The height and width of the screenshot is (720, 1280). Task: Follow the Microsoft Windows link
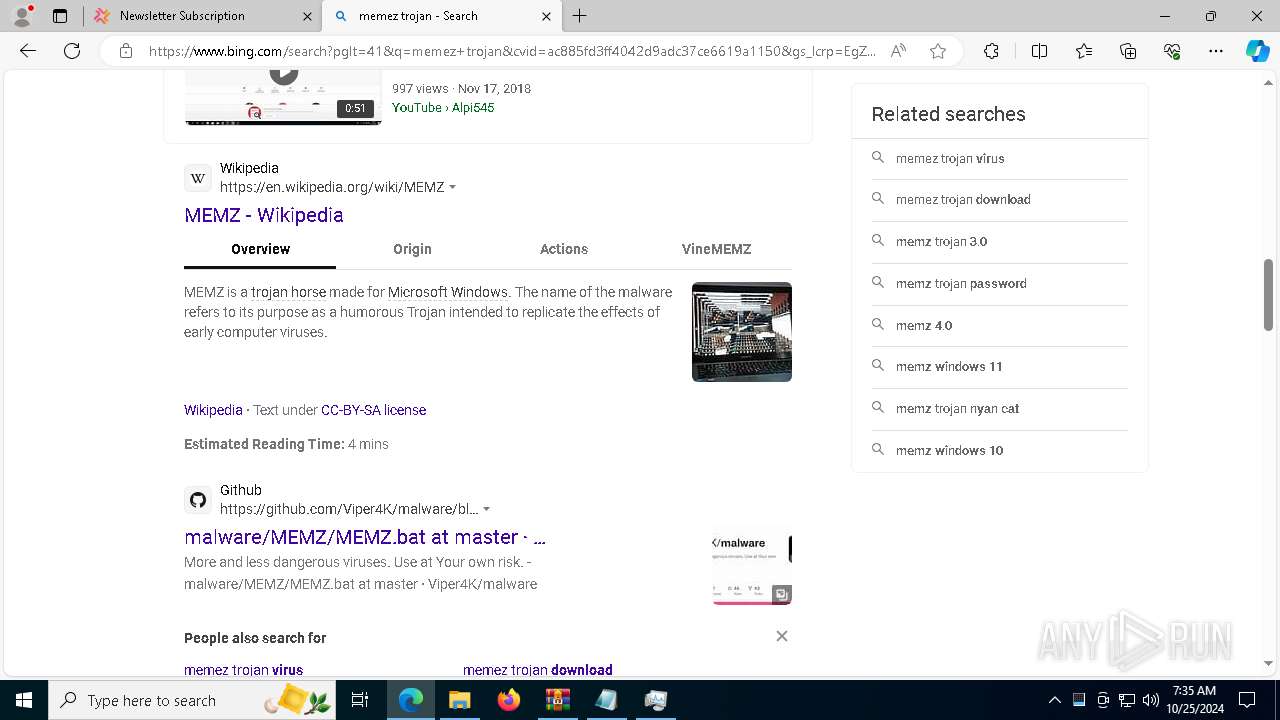[448, 292]
